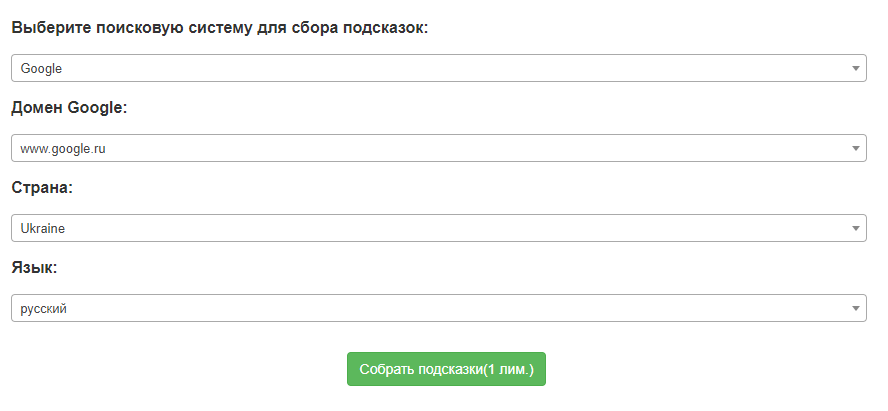Click the 'Выберите поисковую систему' heading label

pos(150,28)
